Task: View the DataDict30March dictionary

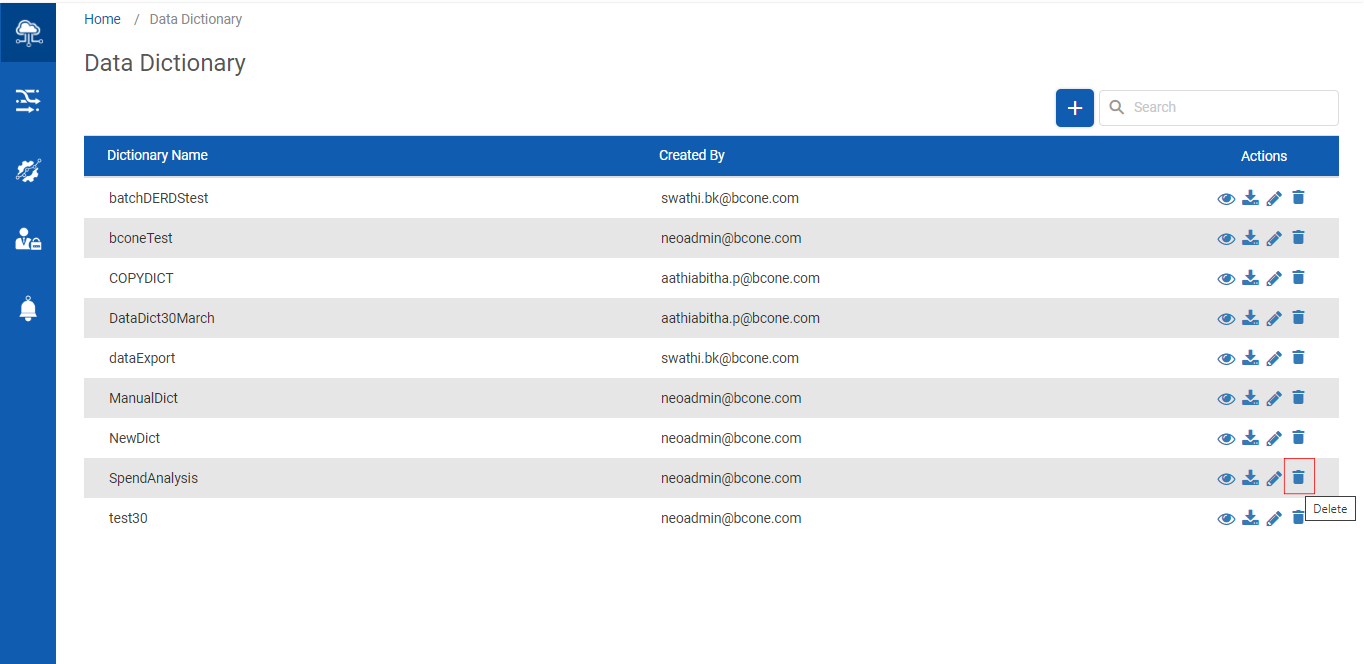Action: (1226, 319)
